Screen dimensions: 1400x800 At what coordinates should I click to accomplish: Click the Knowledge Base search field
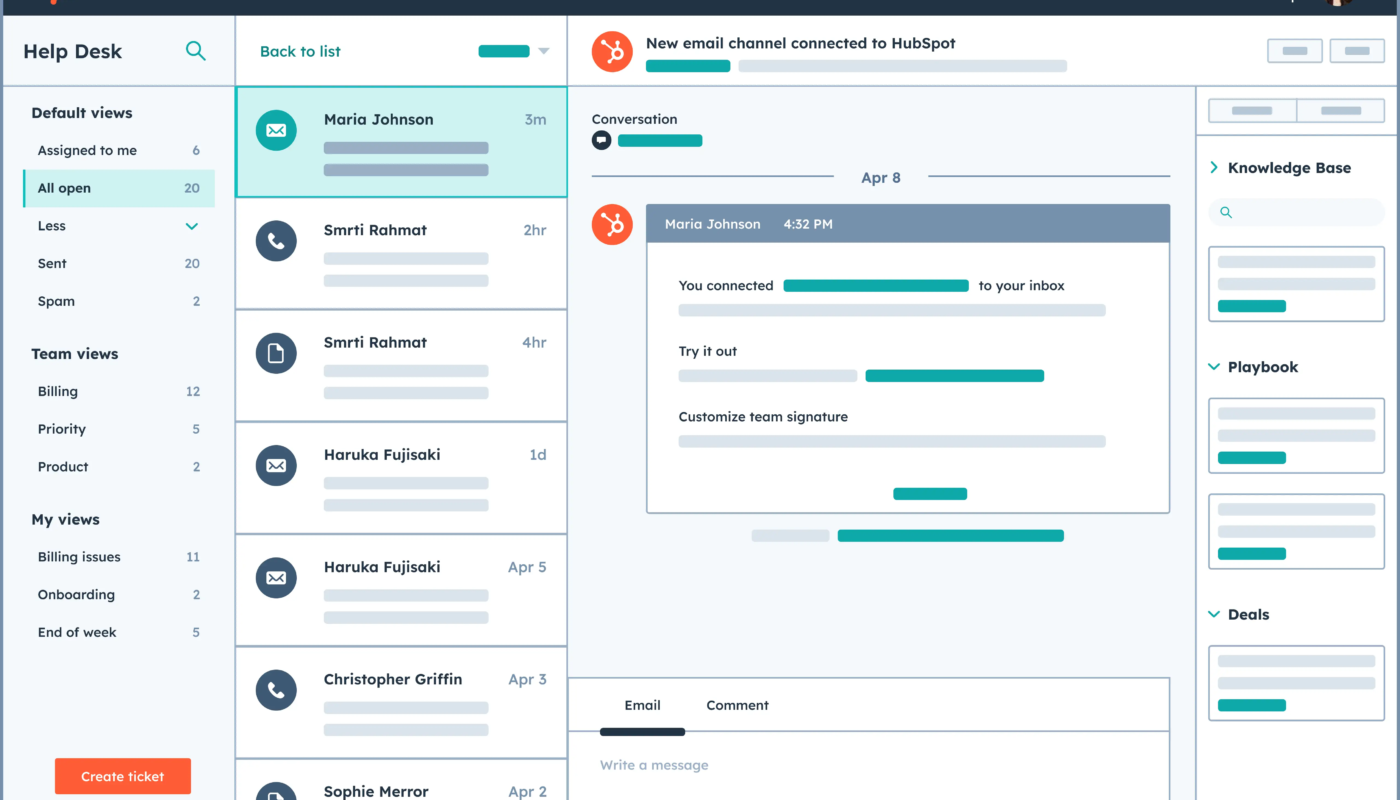1297,212
